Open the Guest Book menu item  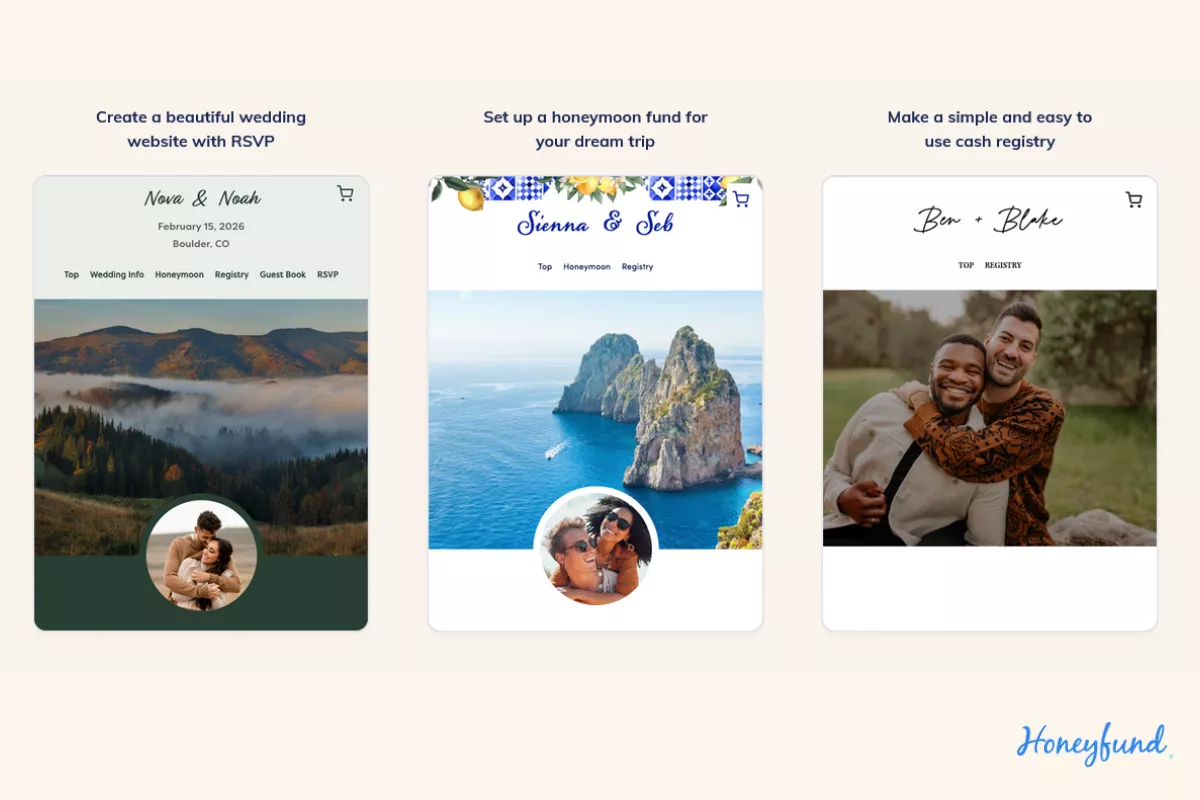(283, 275)
